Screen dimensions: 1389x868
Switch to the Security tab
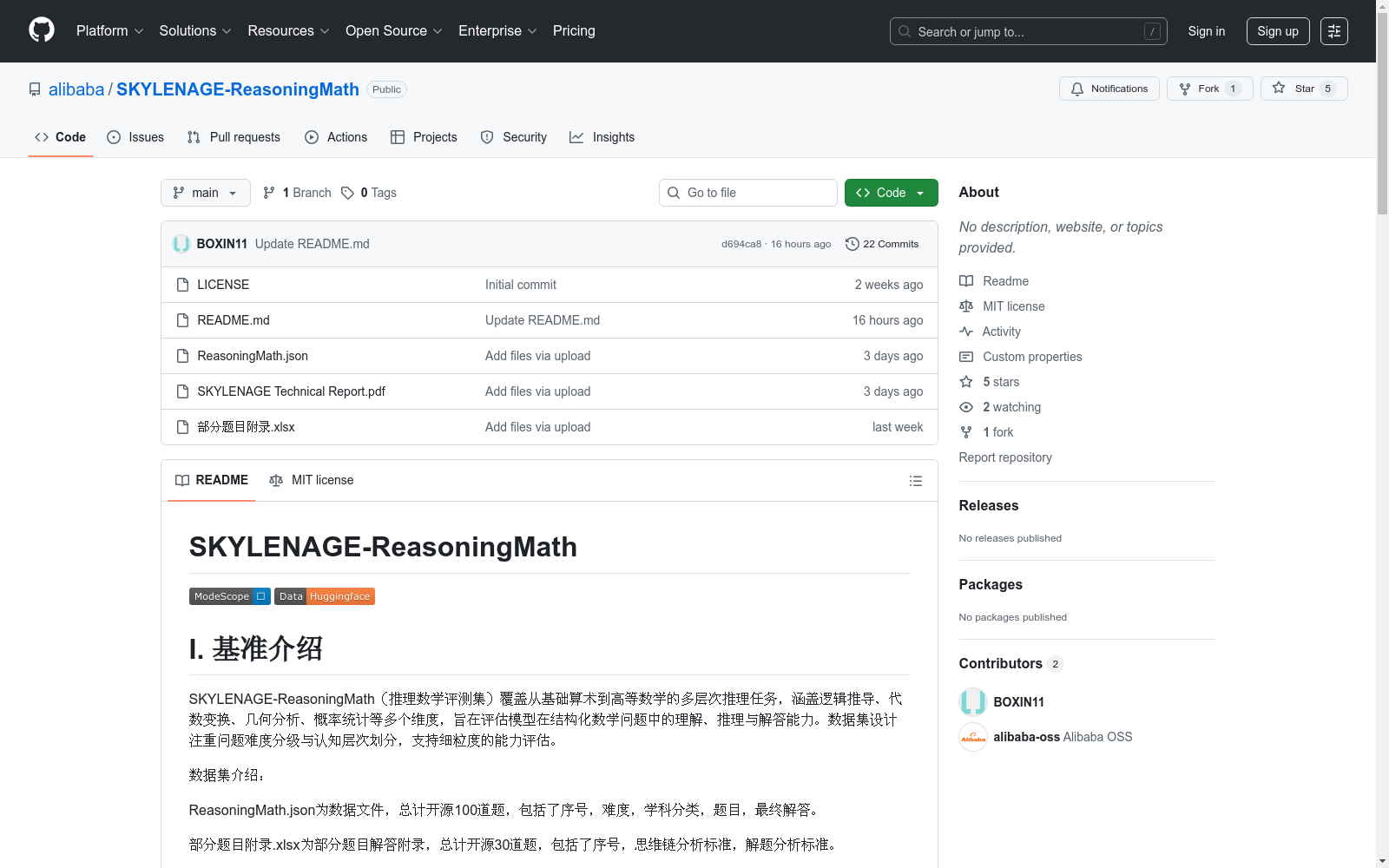[514, 137]
